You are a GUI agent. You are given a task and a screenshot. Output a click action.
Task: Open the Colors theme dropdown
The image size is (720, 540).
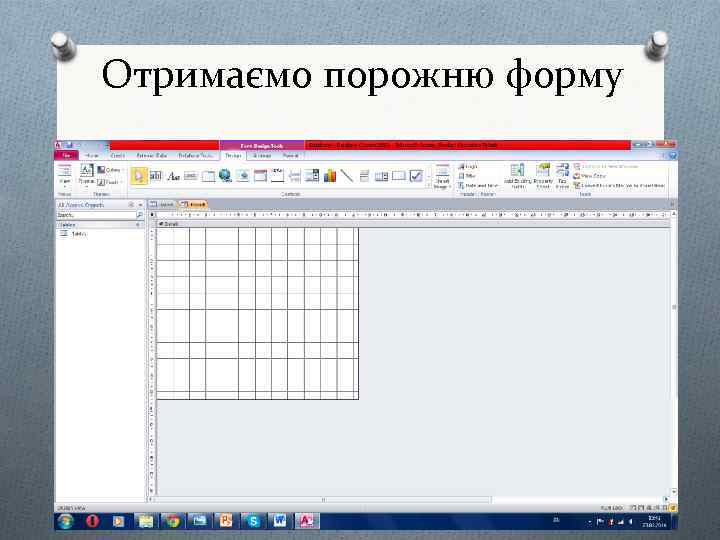110,170
